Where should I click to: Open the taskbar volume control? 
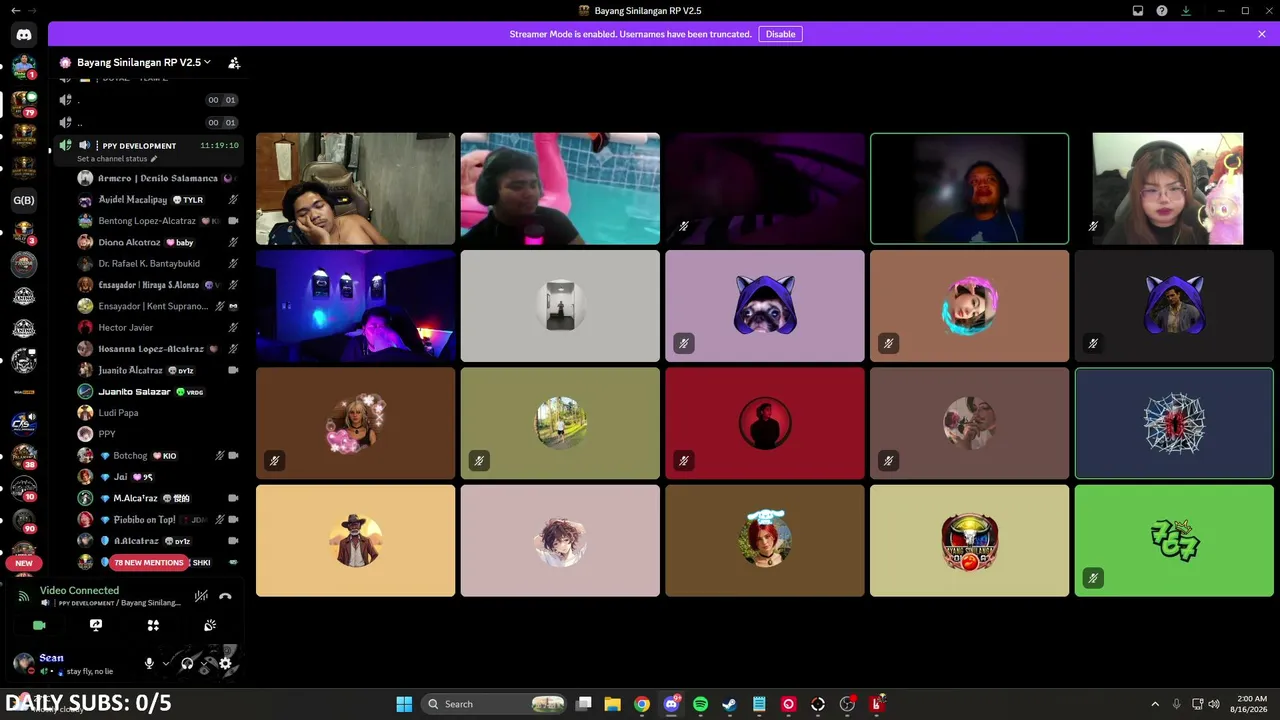[1214, 704]
